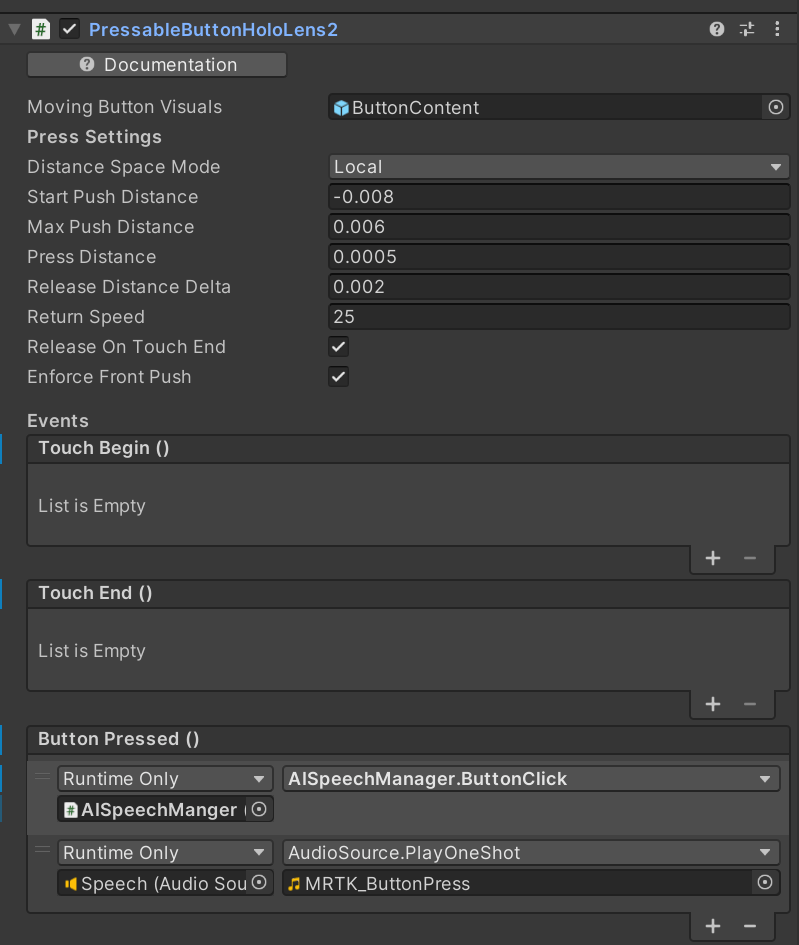Open the component three-dot context menu
The width and height of the screenshot is (799, 945).
(777, 29)
